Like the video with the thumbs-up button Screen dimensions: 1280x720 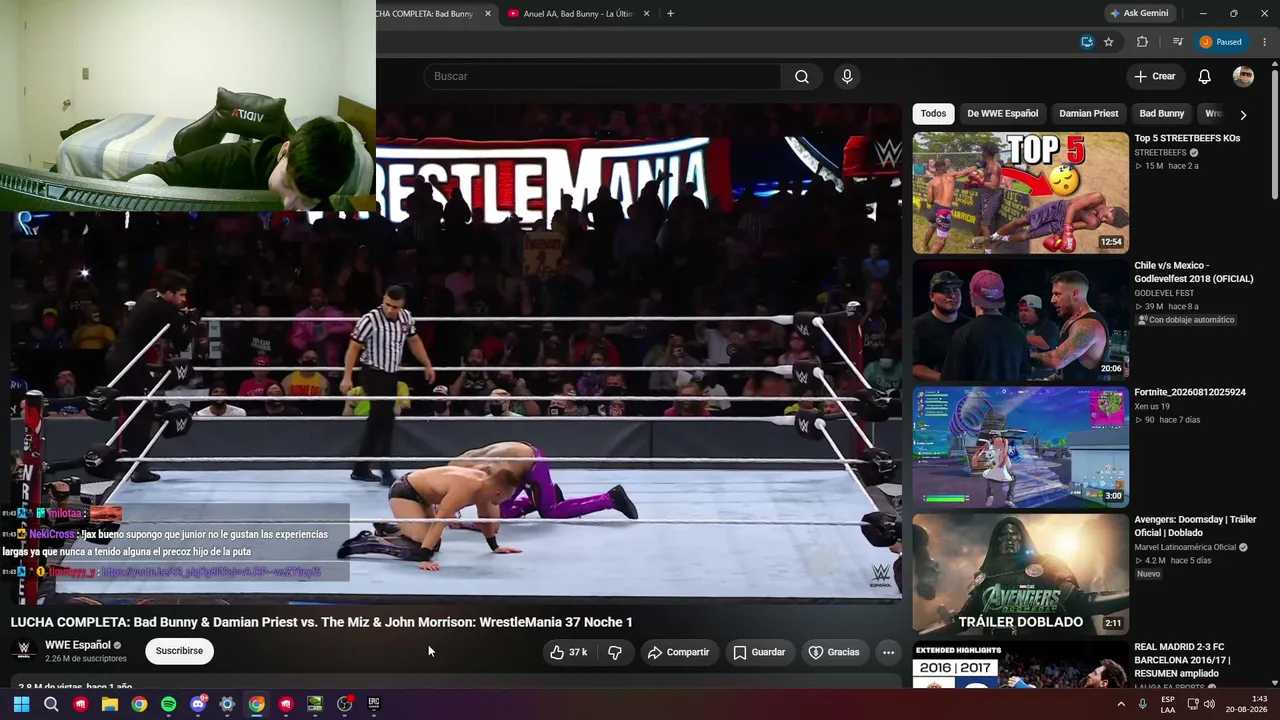click(568, 652)
